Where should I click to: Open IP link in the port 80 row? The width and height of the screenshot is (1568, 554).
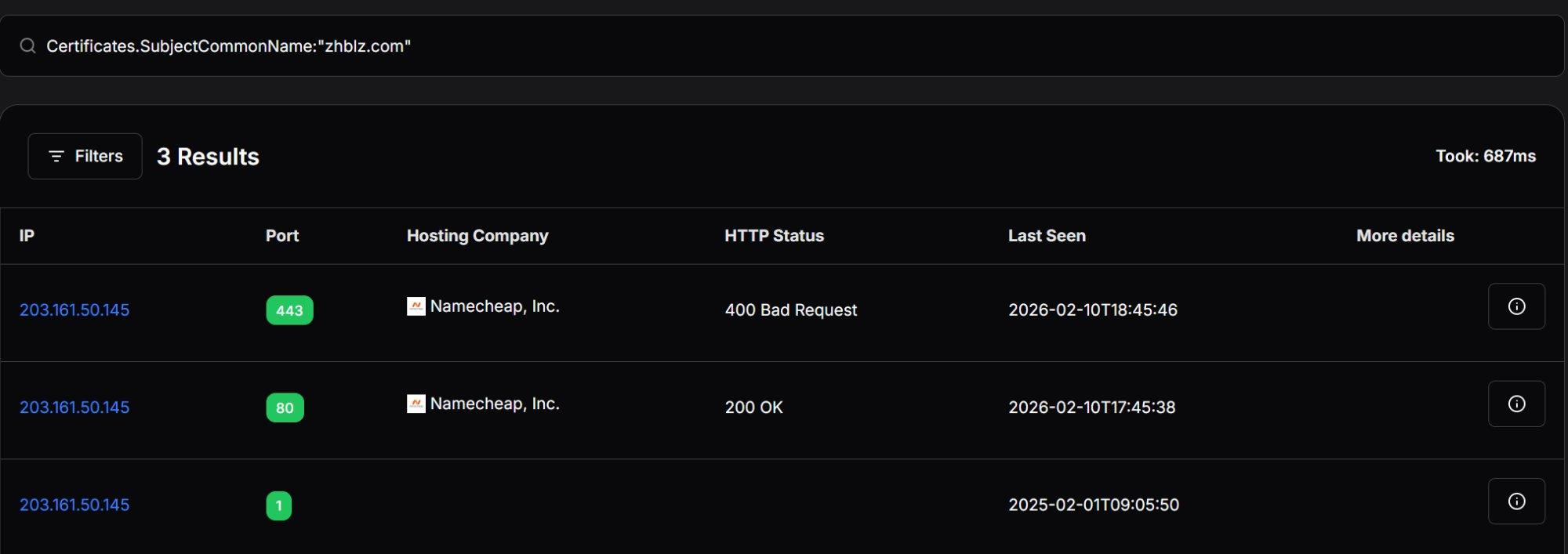(x=74, y=407)
